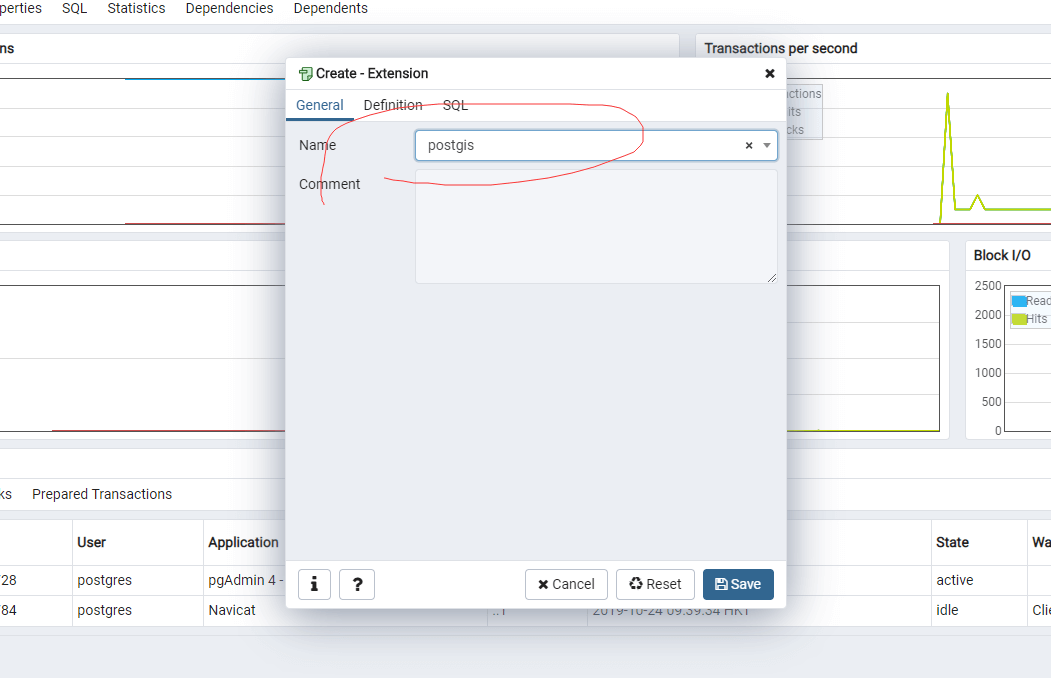Viewport: 1051px width, 678px height.
Task: Click the extension icon in dialog title
Action: click(x=305, y=73)
